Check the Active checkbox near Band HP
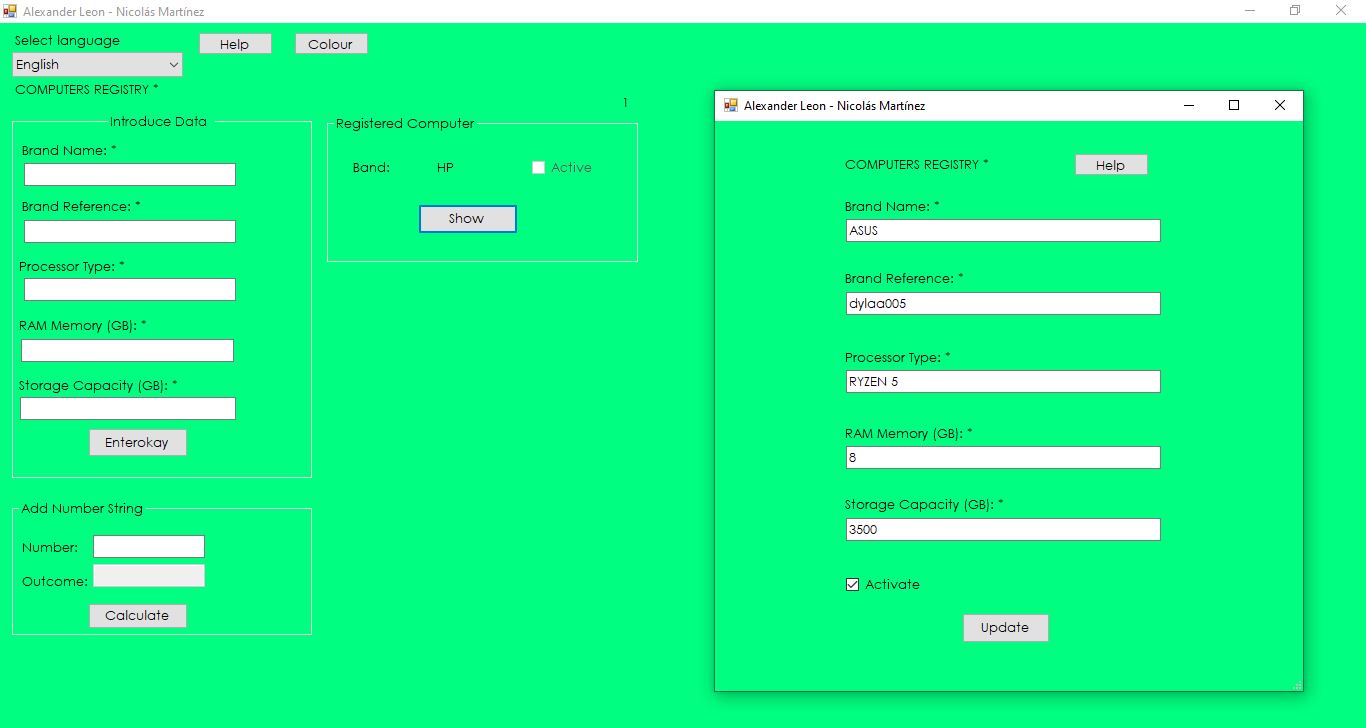 [537, 167]
